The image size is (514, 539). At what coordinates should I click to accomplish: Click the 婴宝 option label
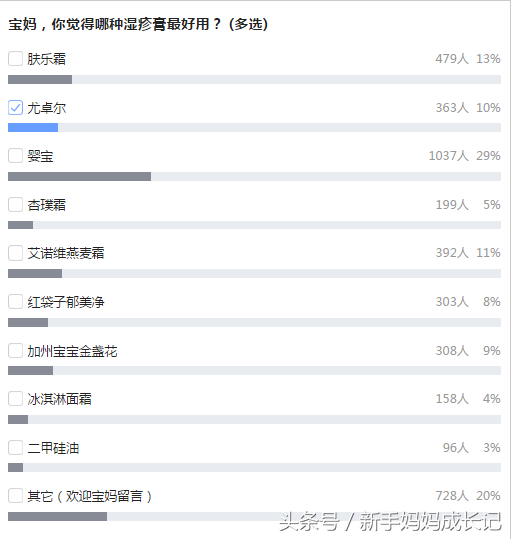tap(40, 156)
